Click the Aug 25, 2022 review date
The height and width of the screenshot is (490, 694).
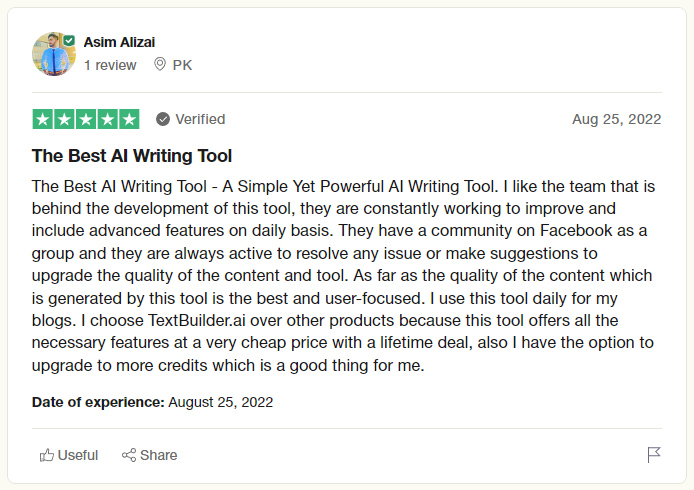click(617, 119)
